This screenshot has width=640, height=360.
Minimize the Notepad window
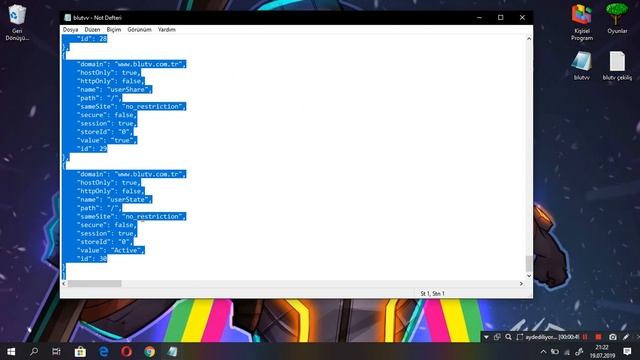pos(479,18)
